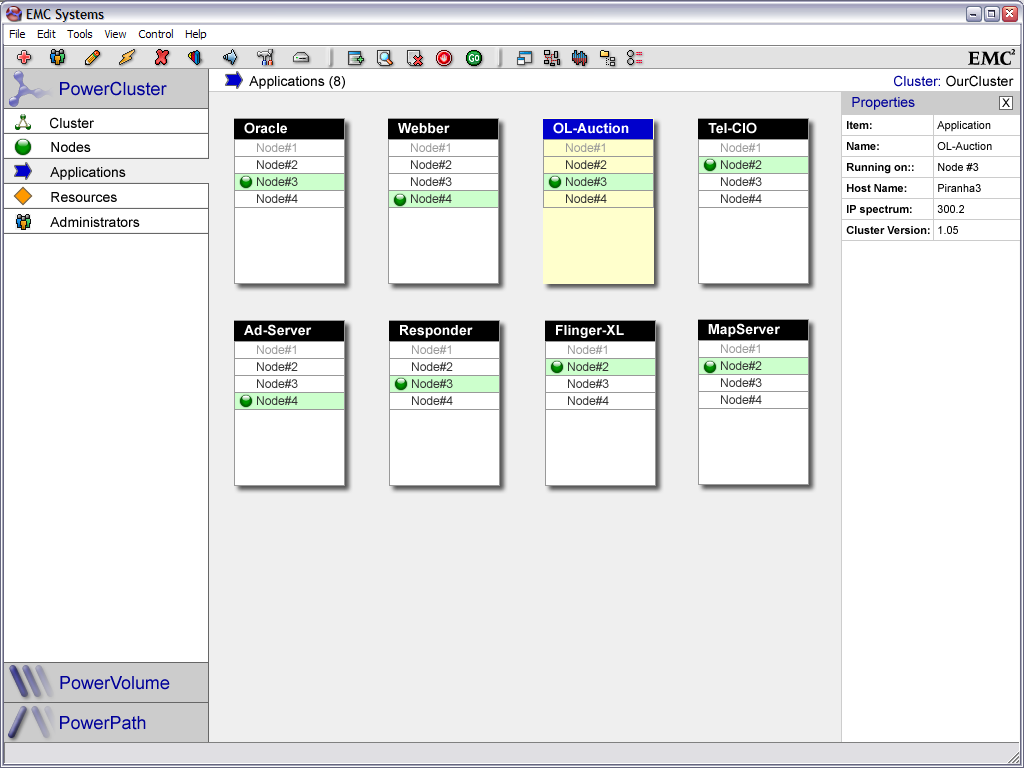Open the Tools menu
Image resolution: width=1024 pixels, height=768 pixels.
[80, 34]
